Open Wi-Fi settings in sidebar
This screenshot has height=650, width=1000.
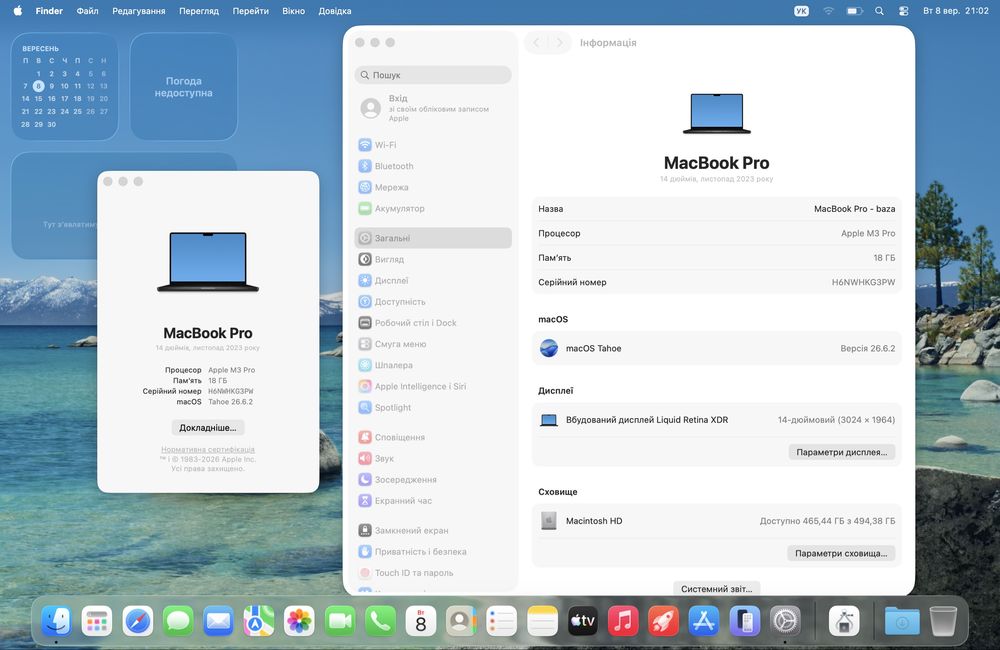coord(433,145)
